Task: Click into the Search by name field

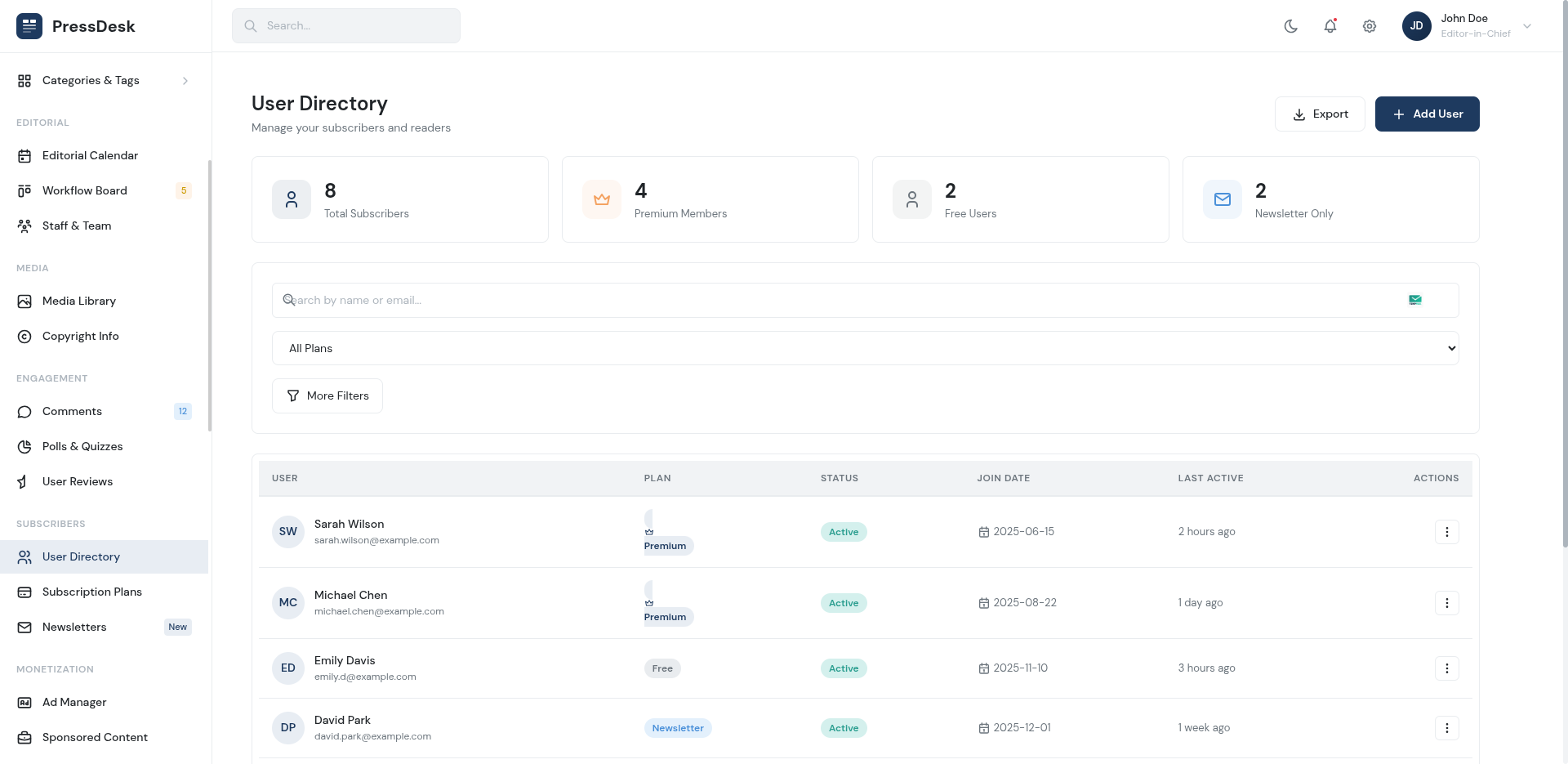Action: coord(572,300)
